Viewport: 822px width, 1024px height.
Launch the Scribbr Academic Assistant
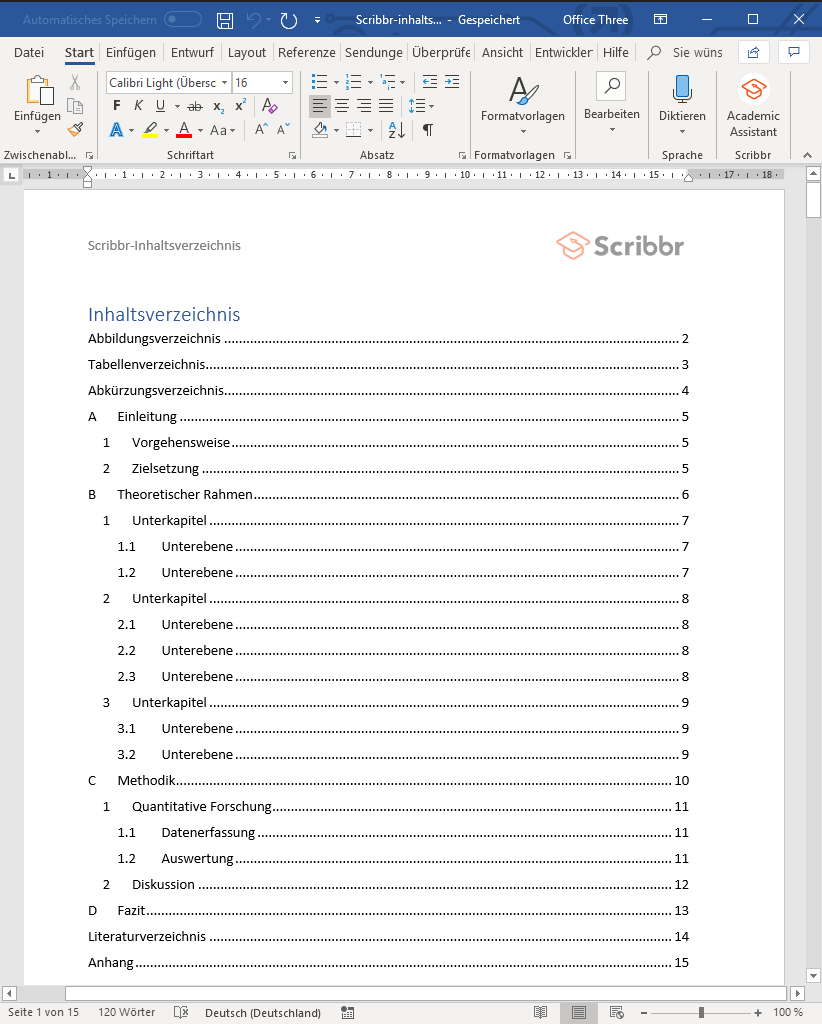753,107
